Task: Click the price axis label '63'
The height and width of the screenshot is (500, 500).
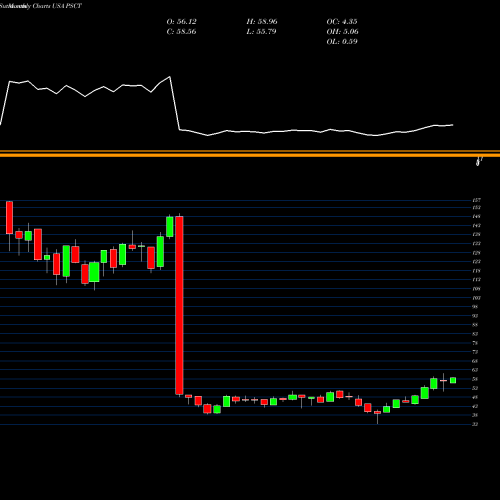Action: pyautogui.click(x=475, y=370)
